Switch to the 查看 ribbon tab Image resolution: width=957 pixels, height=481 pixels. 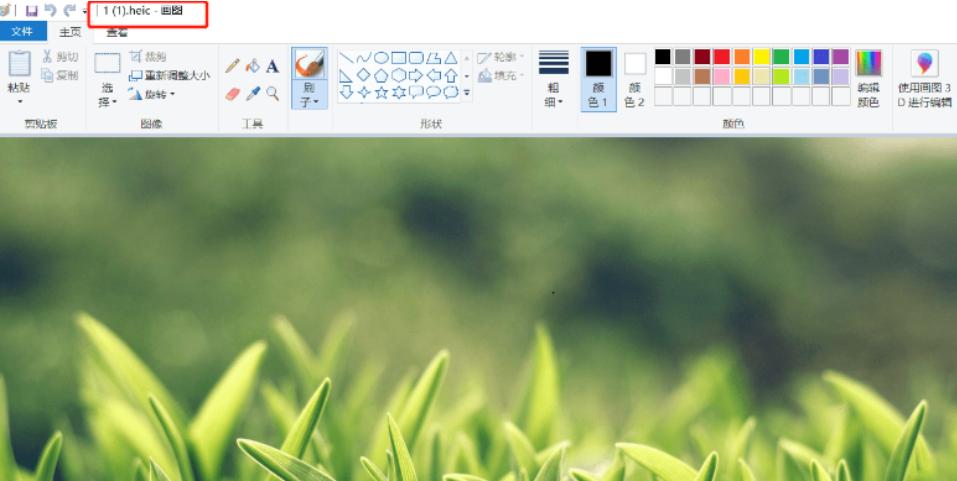tap(117, 32)
